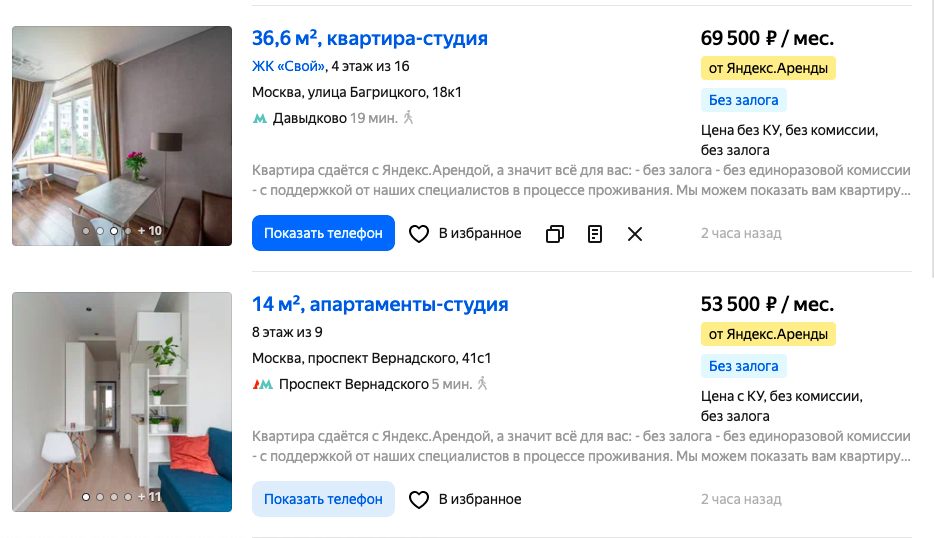Click walking pedestrian icon near Давыдково
The image size is (934, 538).
pyautogui.click(x=408, y=118)
